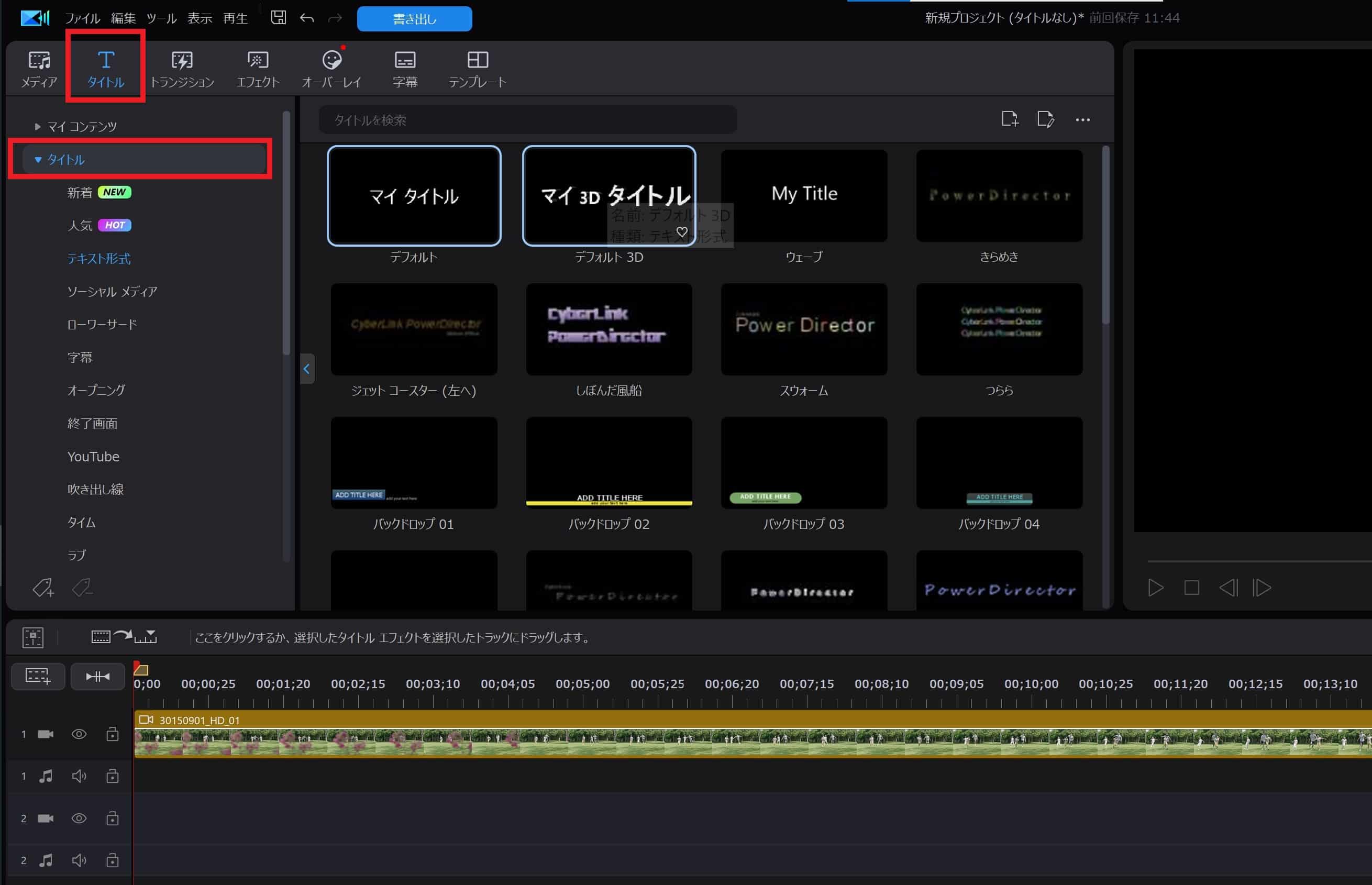Collapse library panel with left chevron

tap(307, 369)
